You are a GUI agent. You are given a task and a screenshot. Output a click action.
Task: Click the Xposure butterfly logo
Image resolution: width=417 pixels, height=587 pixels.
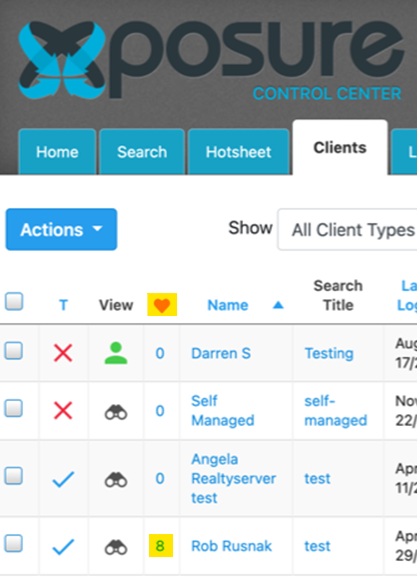[62, 61]
